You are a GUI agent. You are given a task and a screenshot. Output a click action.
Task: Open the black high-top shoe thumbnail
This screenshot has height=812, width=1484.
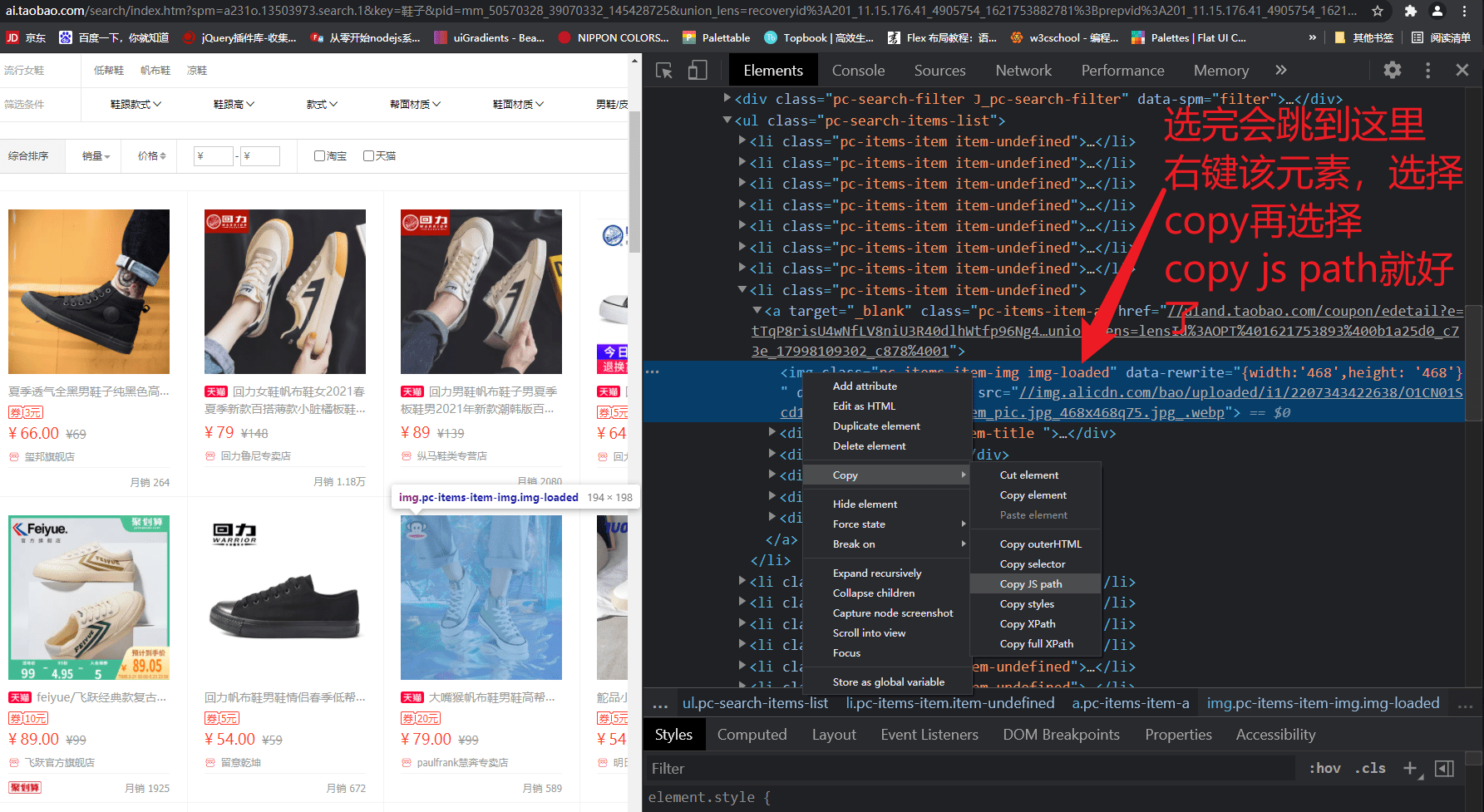(x=89, y=292)
